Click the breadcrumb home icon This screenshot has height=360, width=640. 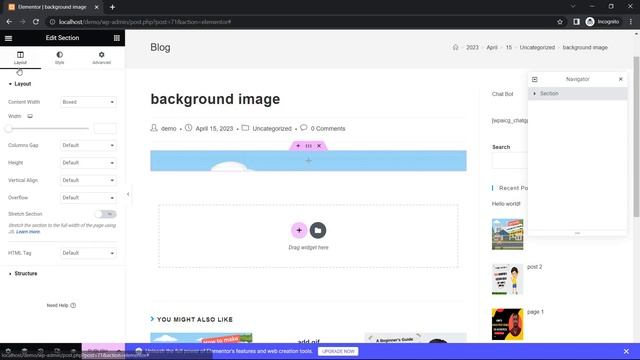click(456, 47)
